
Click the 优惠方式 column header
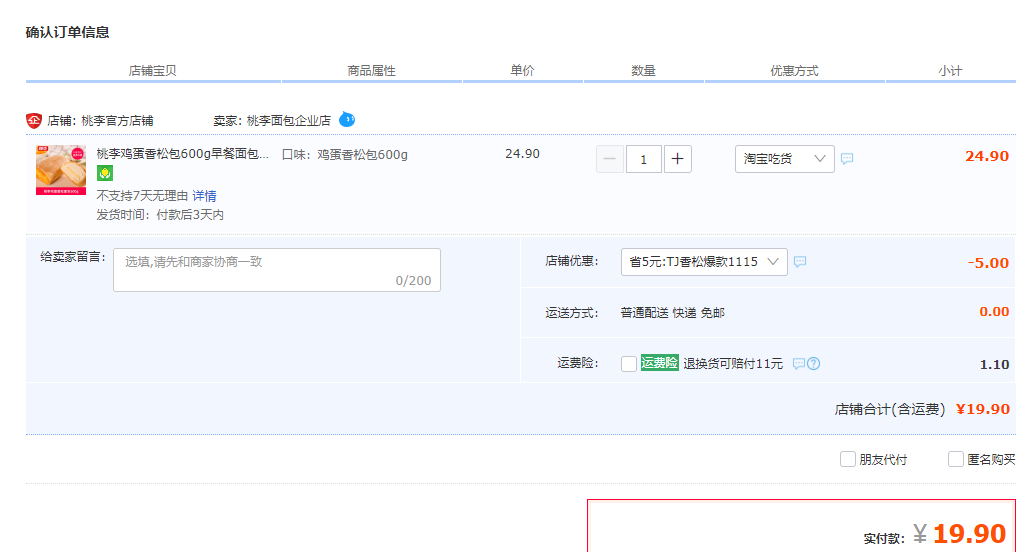click(795, 70)
